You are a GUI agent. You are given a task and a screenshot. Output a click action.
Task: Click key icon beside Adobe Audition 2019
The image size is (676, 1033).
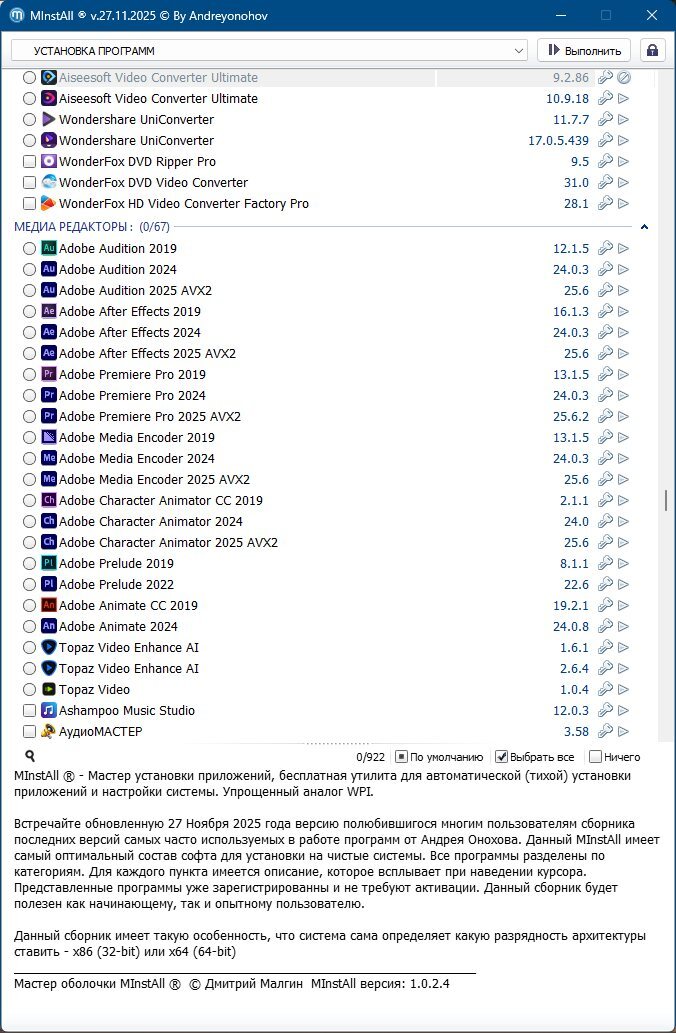pyautogui.click(x=605, y=248)
